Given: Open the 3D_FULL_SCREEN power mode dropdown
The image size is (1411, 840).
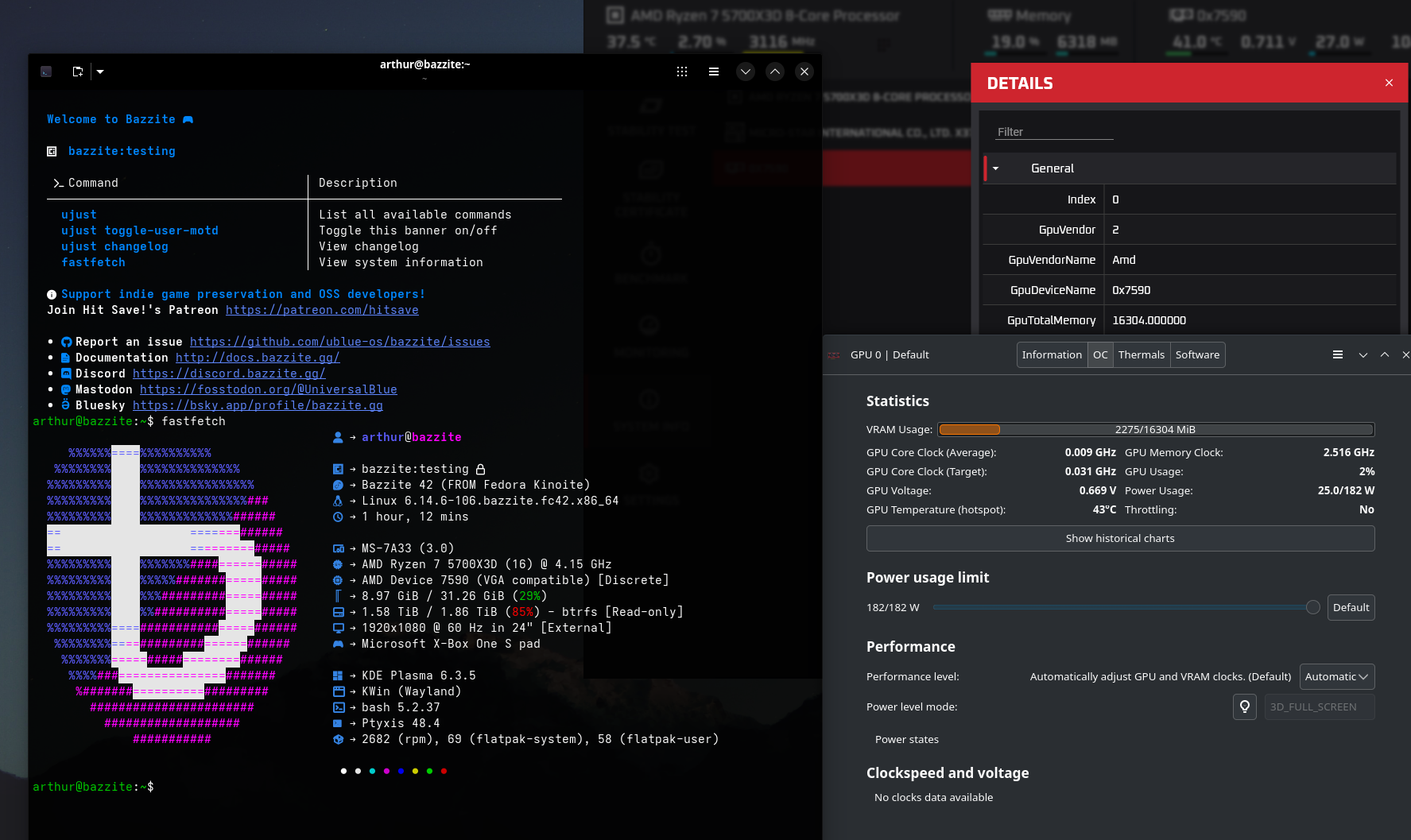Looking at the screenshot, I should [x=1320, y=706].
